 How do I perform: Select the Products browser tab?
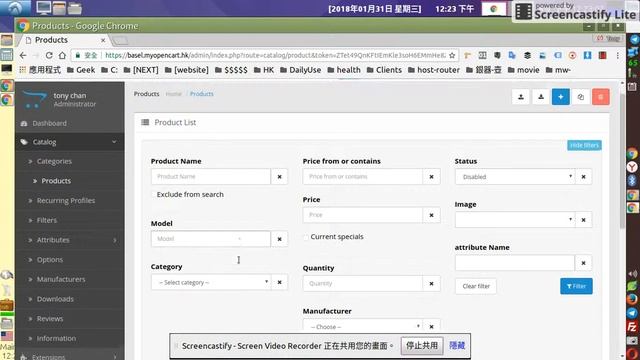[65, 40]
